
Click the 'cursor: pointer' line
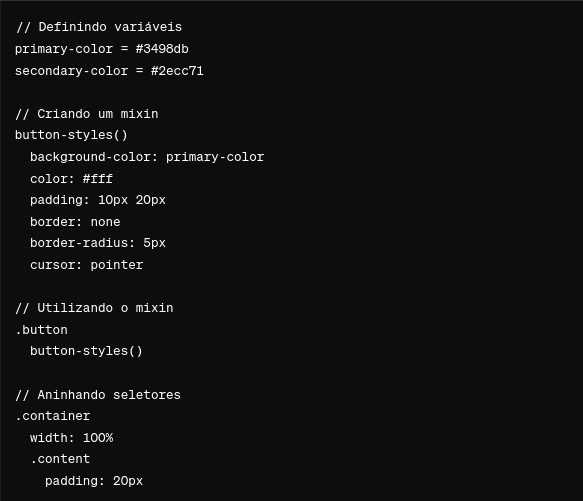tap(87, 265)
